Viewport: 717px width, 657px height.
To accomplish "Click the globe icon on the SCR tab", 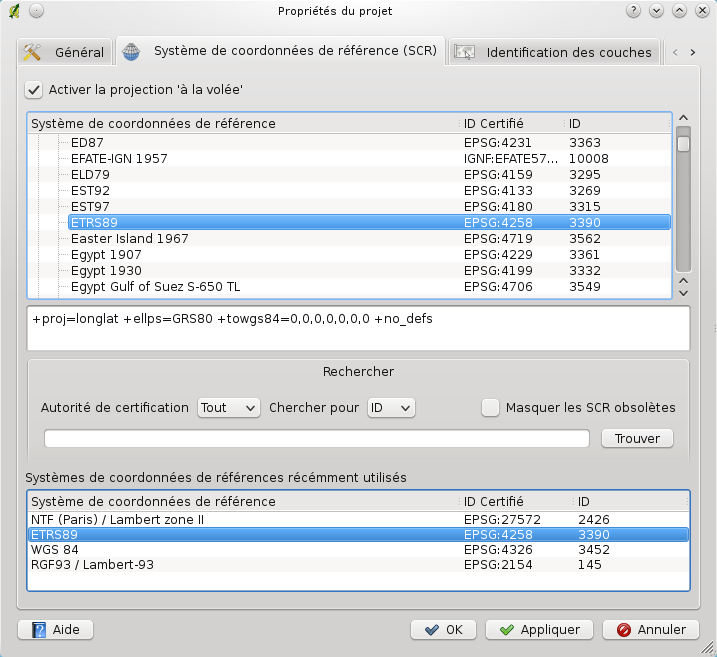I will tap(134, 51).
